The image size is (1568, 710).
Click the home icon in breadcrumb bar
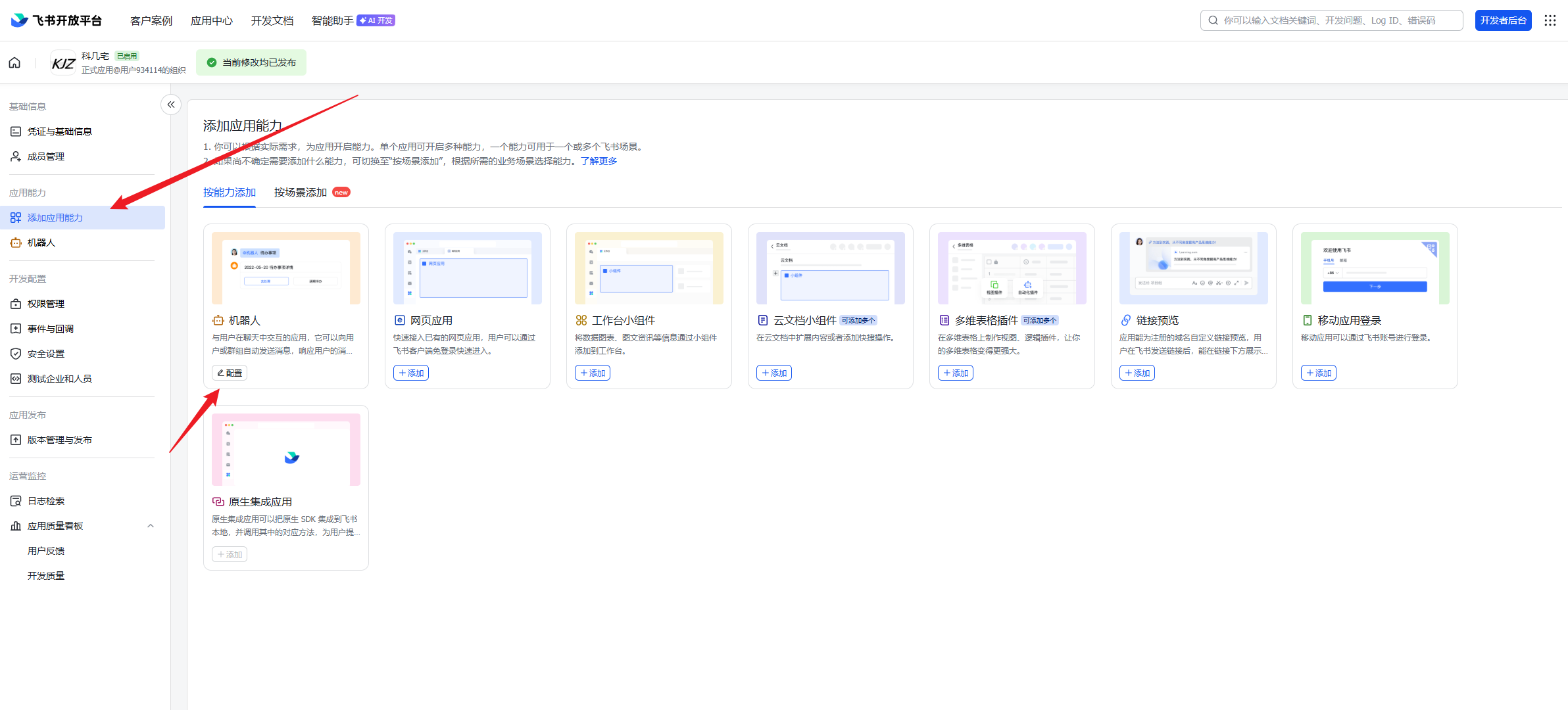pyautogui.click(x=14, y=62)
